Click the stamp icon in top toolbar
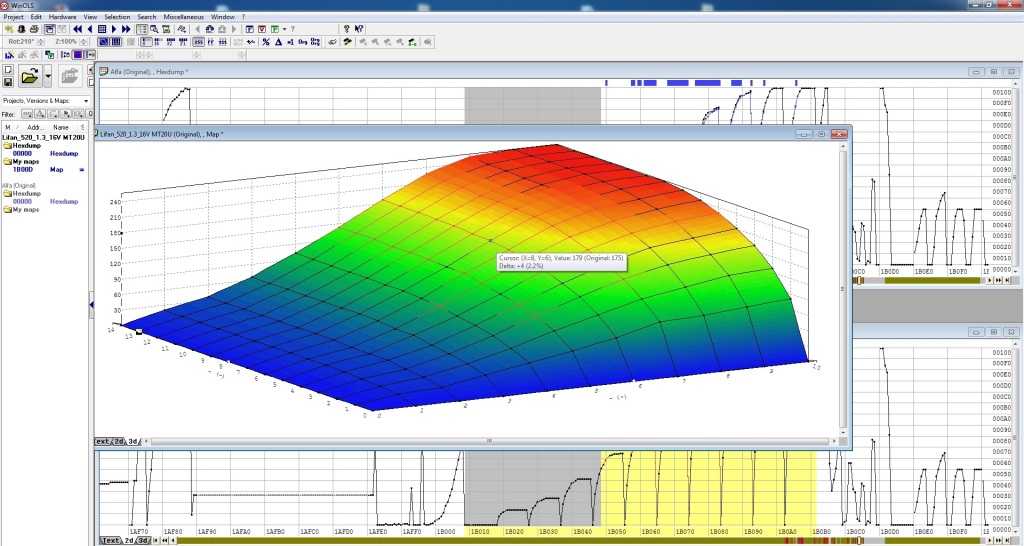The height and width of the screenshot is (546, 1024). (21, 29)
